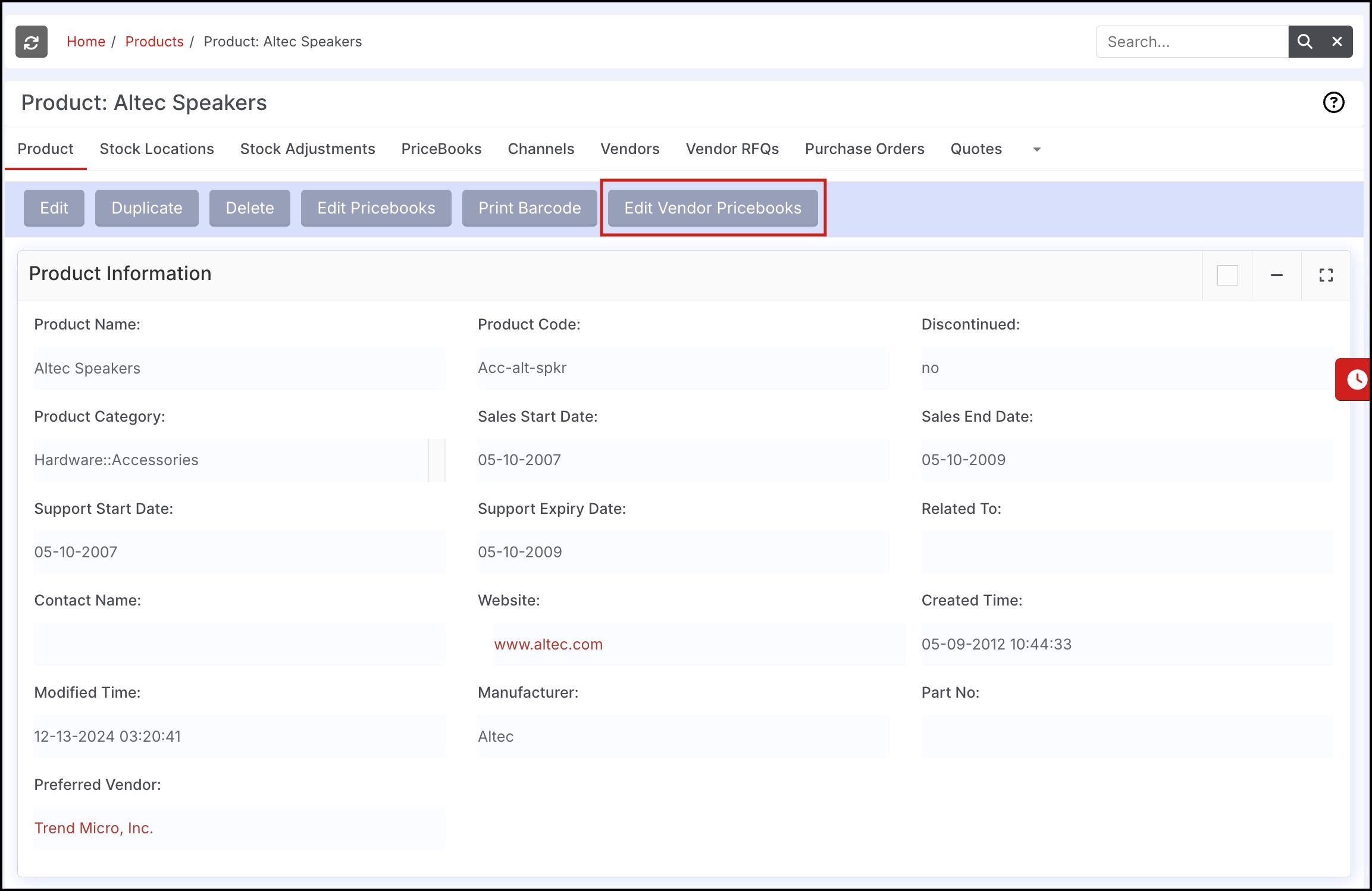1372x891 pixels.
Task: View the Quotes tab
Action: click(976, 149)
